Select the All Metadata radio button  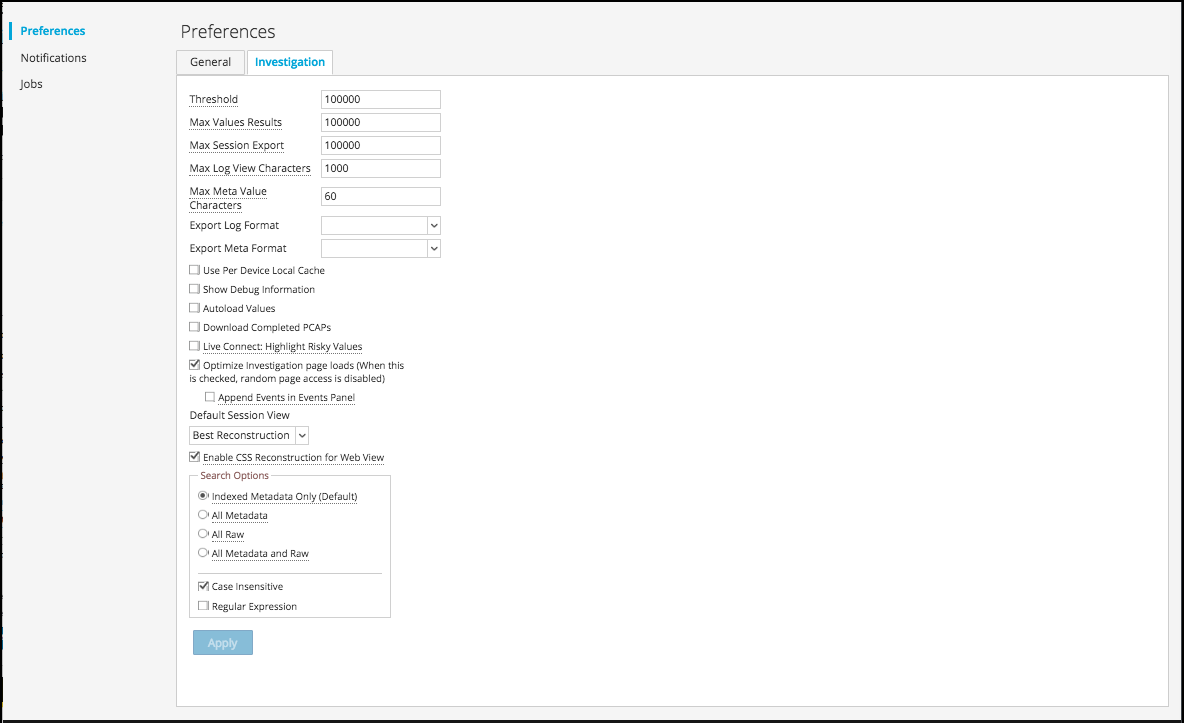pos(203,515)
